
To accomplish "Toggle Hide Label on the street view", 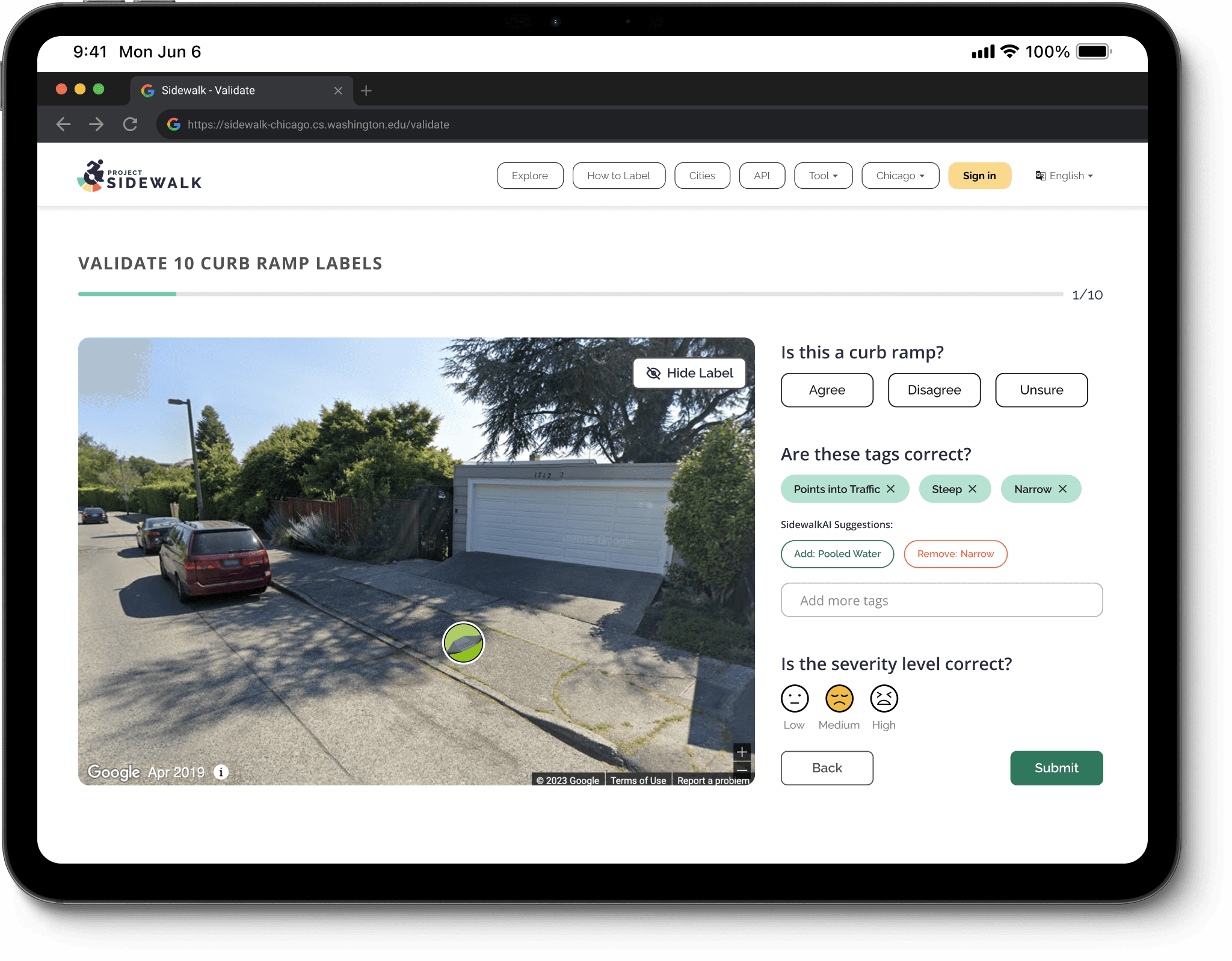I will 689,373.
